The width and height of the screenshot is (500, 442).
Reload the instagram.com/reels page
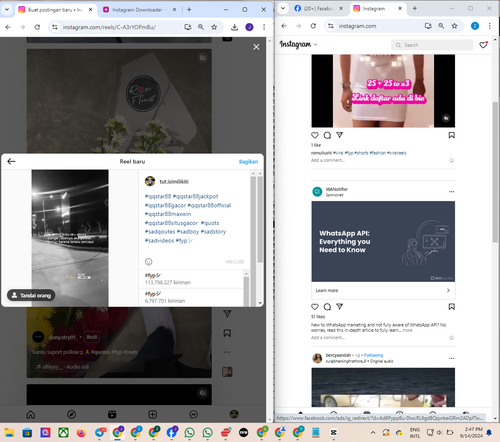click(37, 27)
